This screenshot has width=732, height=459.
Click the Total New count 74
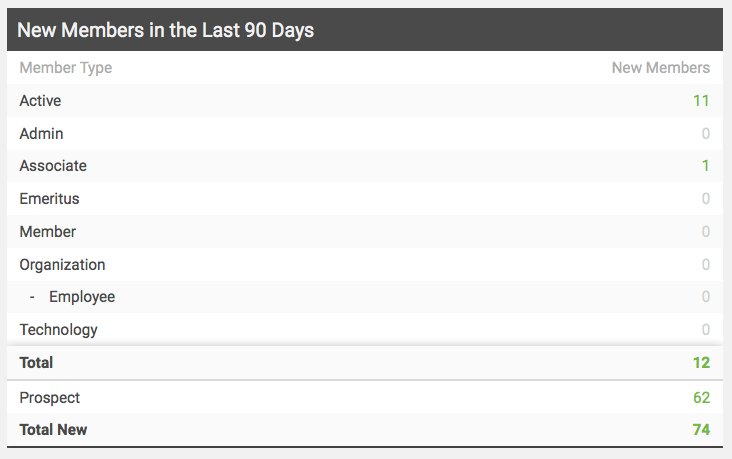pos(701,430)
